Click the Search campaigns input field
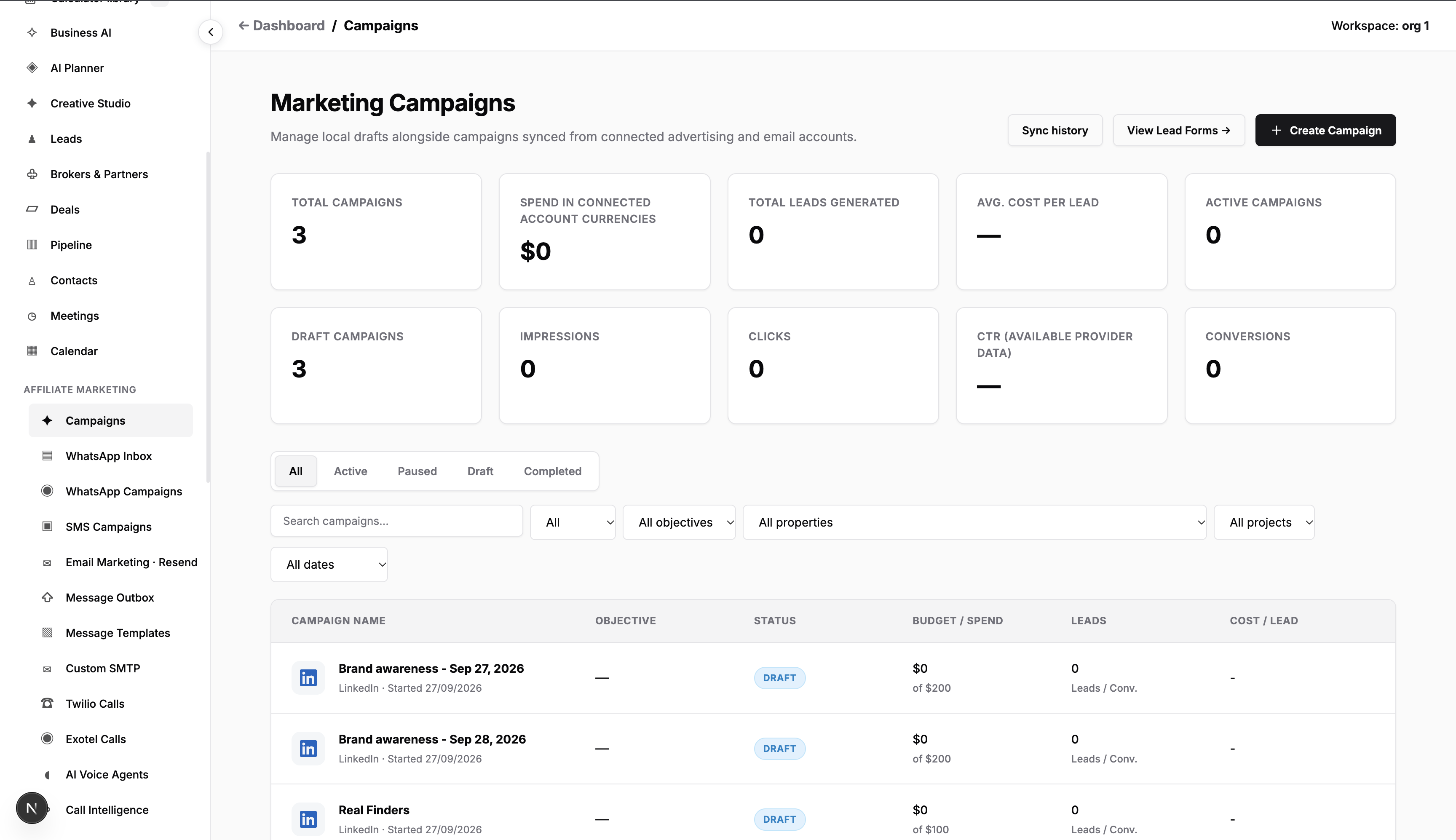 [x=397, y=521]
